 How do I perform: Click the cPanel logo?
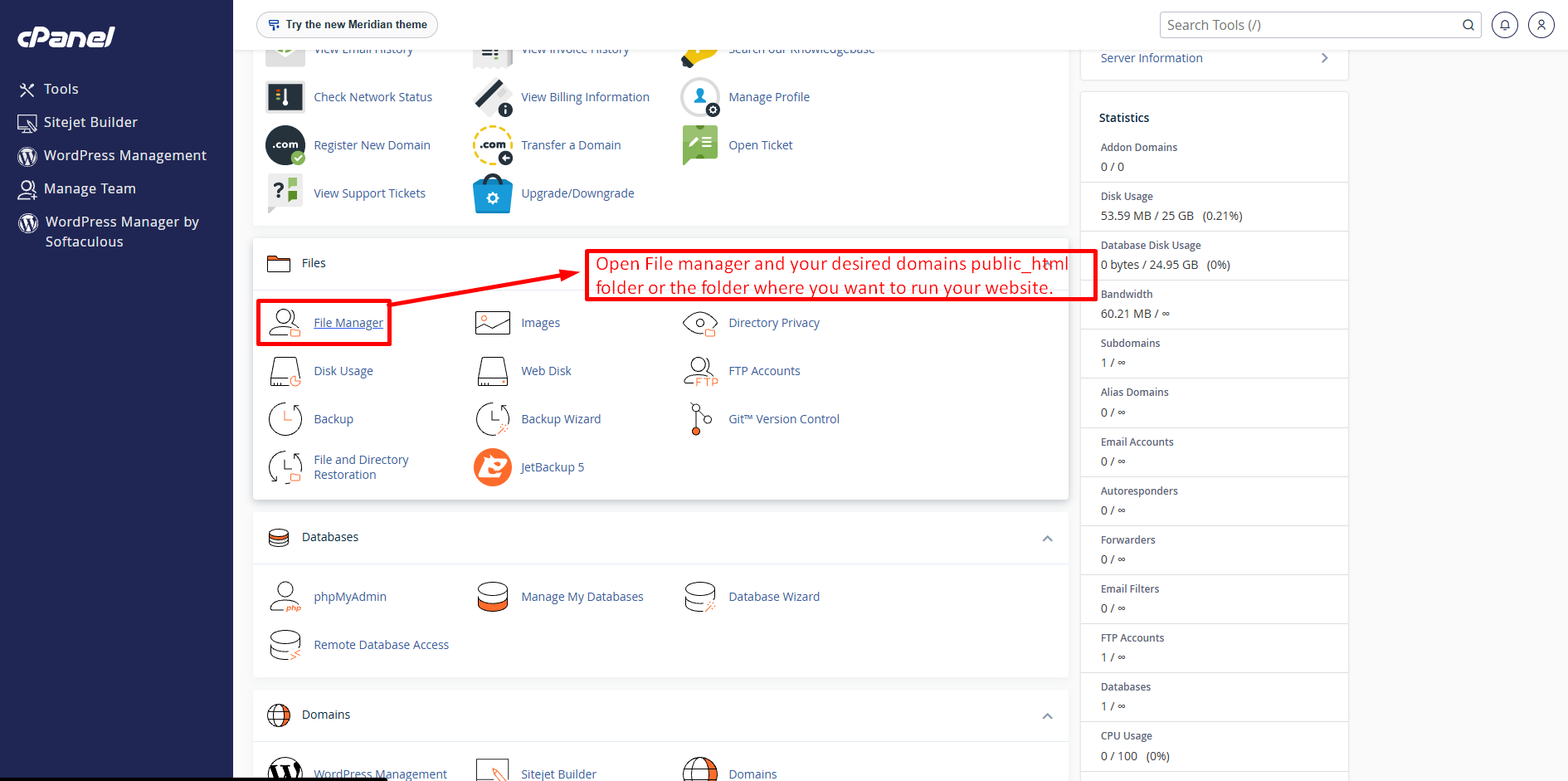tap(66, 37)
